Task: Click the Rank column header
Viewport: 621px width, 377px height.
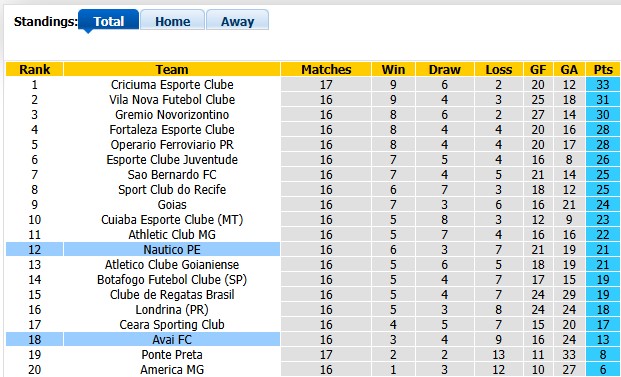Action: click(x=34, y=69)
